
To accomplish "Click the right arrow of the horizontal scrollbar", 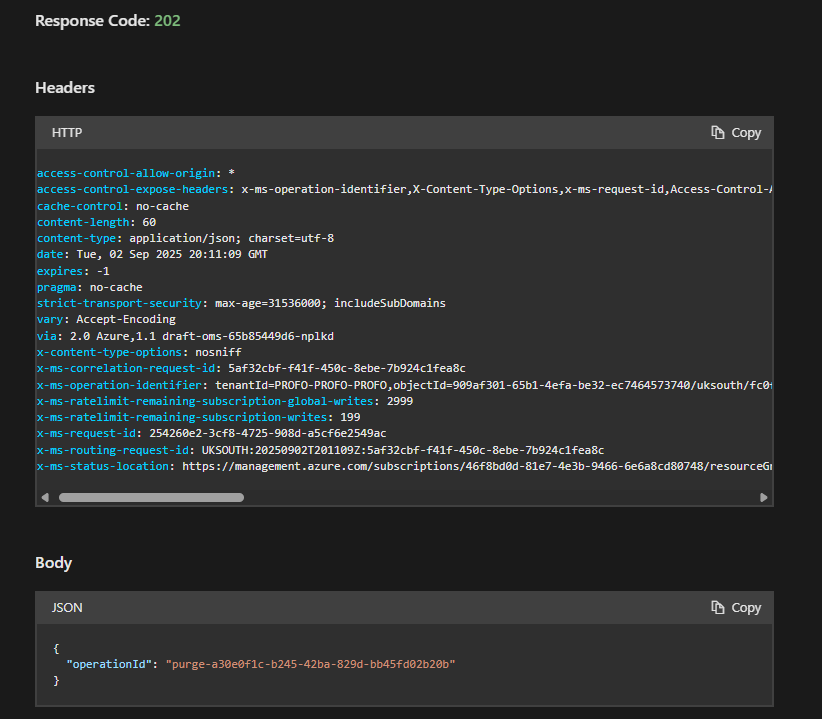I will [764, 497].
